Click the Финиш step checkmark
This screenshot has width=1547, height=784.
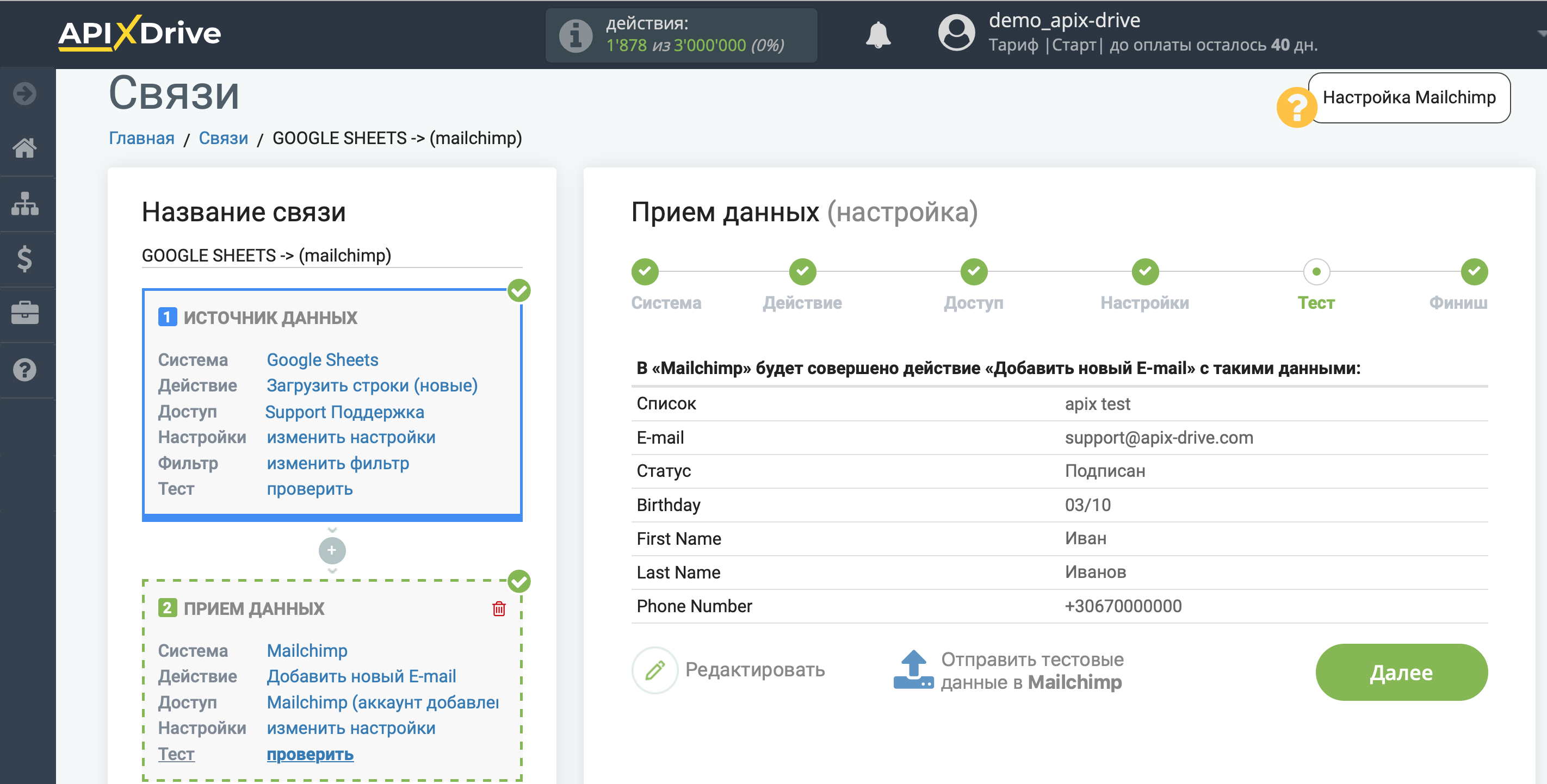(1474, 272)
